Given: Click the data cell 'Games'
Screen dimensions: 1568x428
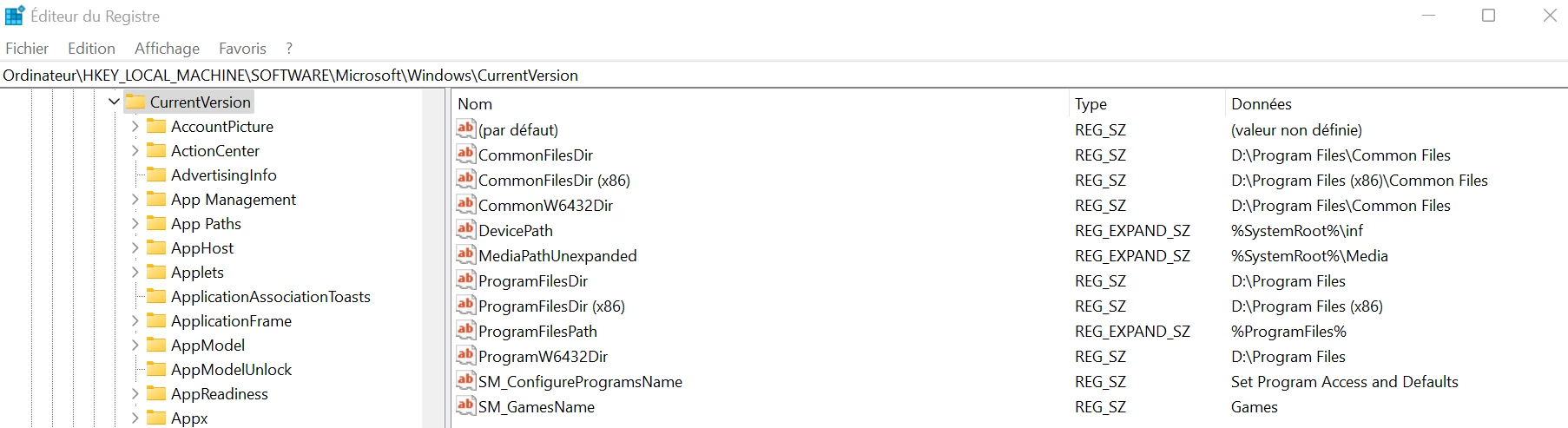Looking at the screenshot, I should 1254,406.
